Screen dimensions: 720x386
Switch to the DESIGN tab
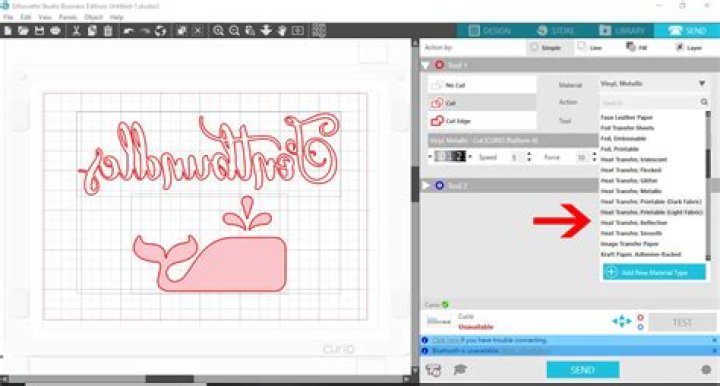point(489,31)
